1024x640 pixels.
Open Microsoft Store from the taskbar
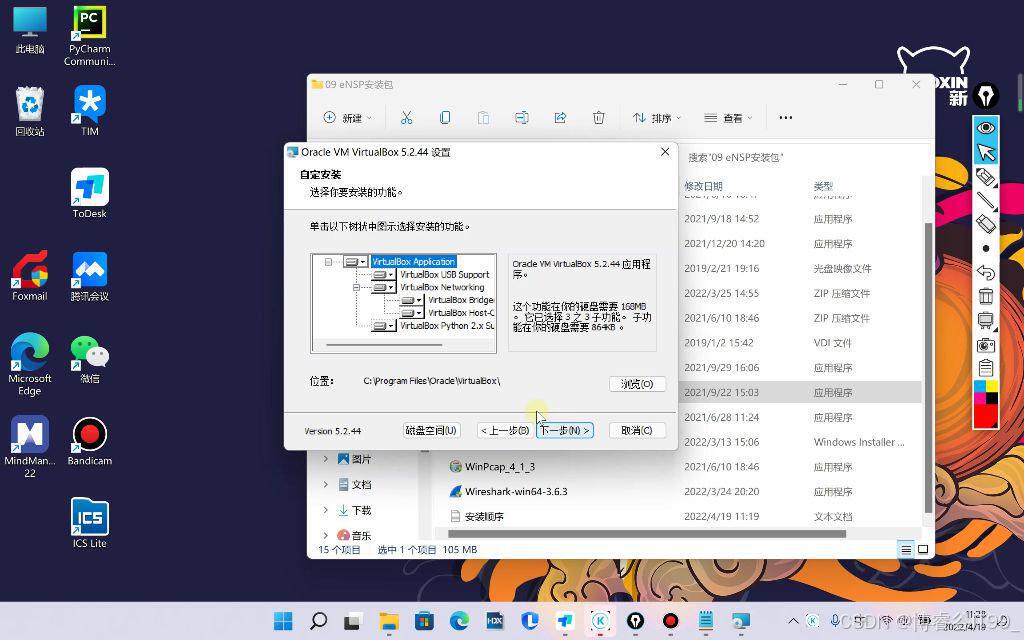(x=424, y=621)
